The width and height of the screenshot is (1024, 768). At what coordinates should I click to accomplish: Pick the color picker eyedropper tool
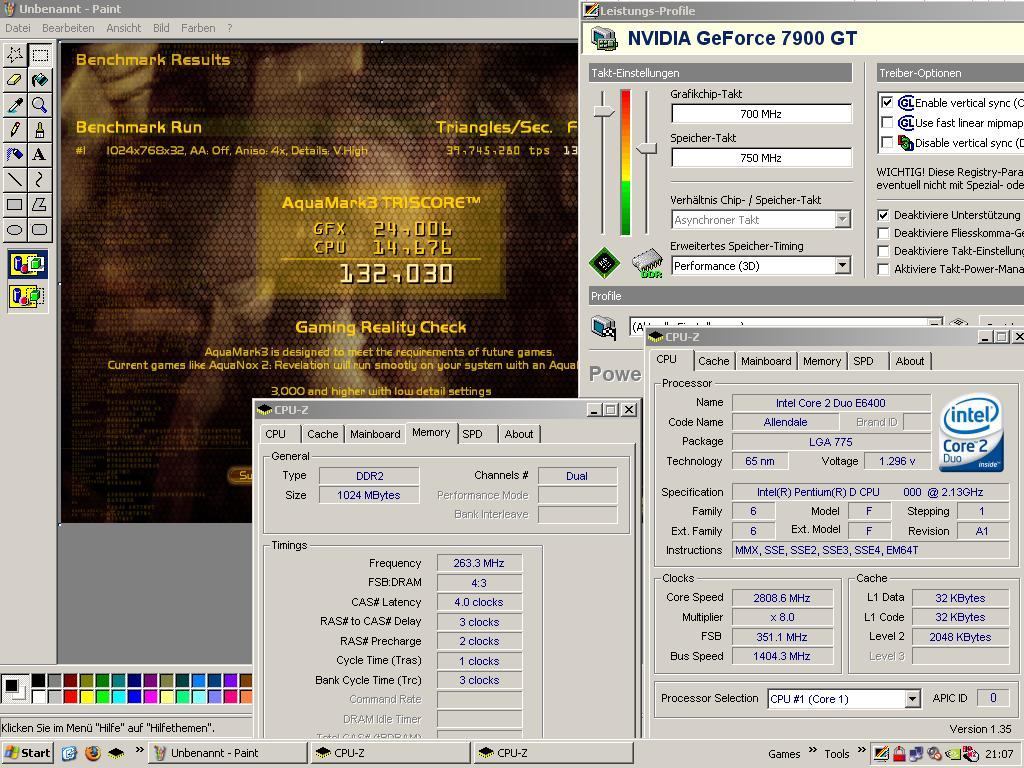pos(15,104)
